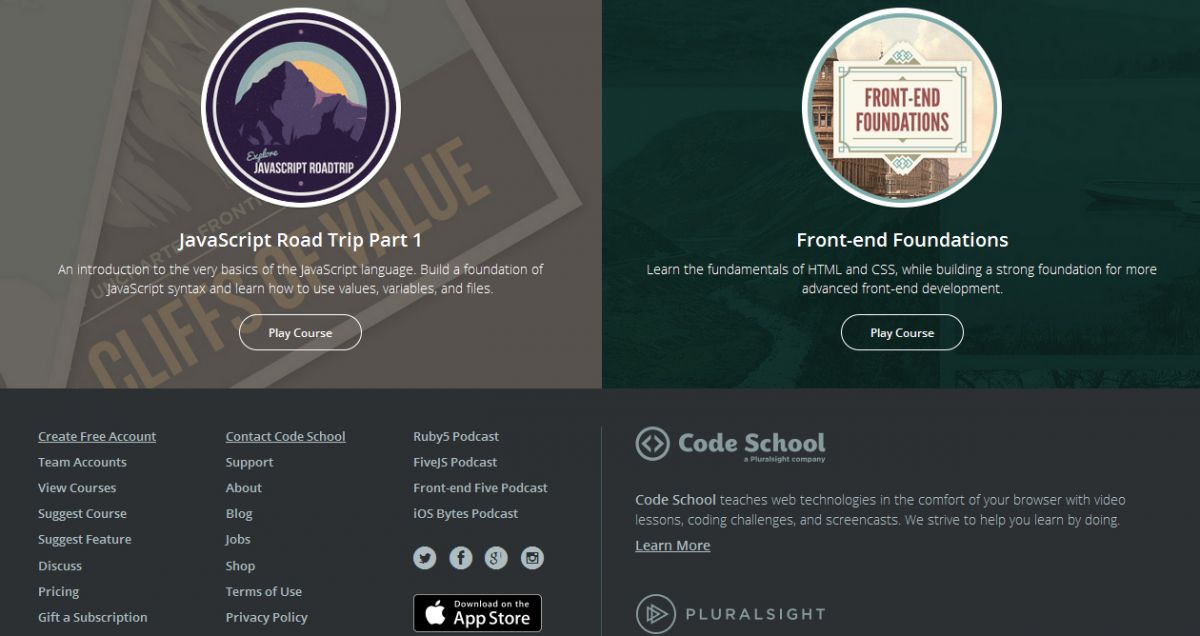This screenshot has height=636, width=1200.
Task: Select the JavaScript Roadtrip course badge
Action: pyautogui.click(x=301, y=106)
